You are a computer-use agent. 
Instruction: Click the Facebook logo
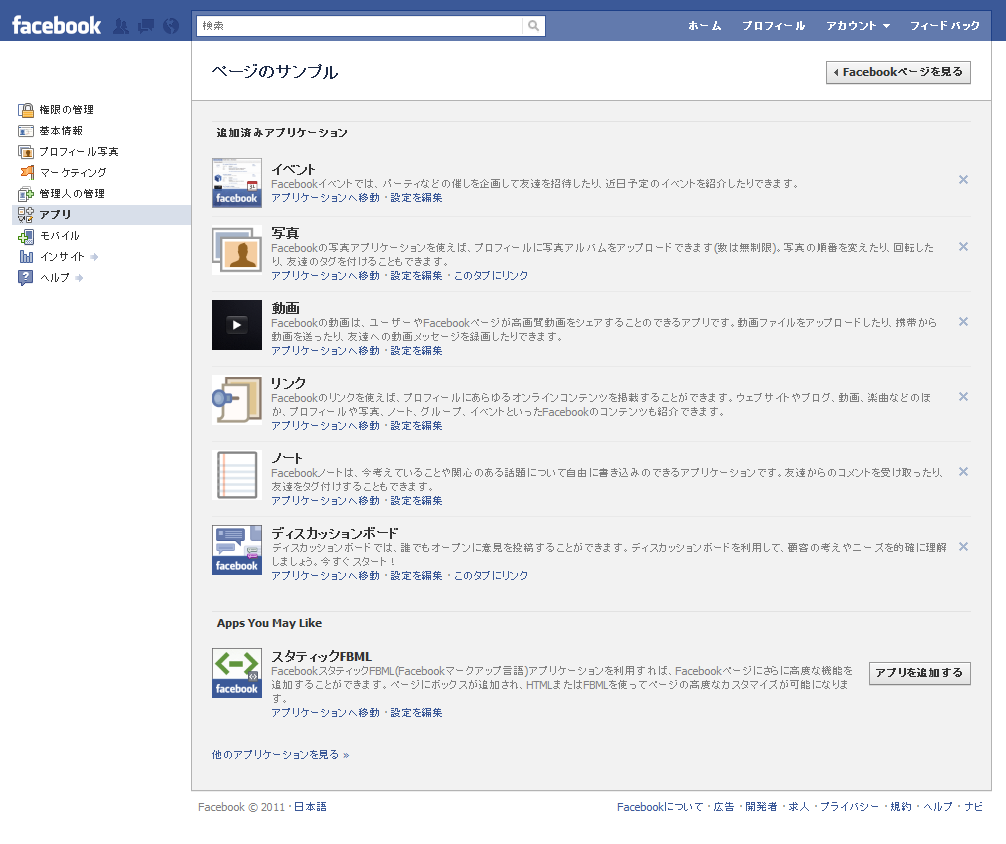[x=56, y=26]
